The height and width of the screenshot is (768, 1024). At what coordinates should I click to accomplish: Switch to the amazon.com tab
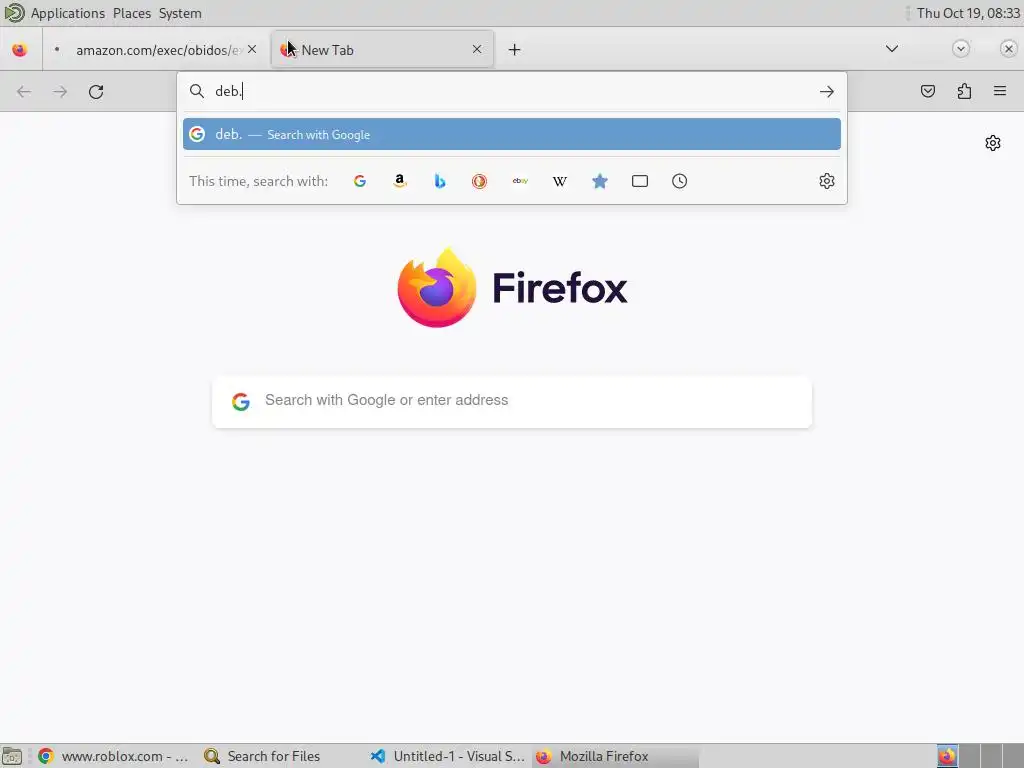[155, 50]
